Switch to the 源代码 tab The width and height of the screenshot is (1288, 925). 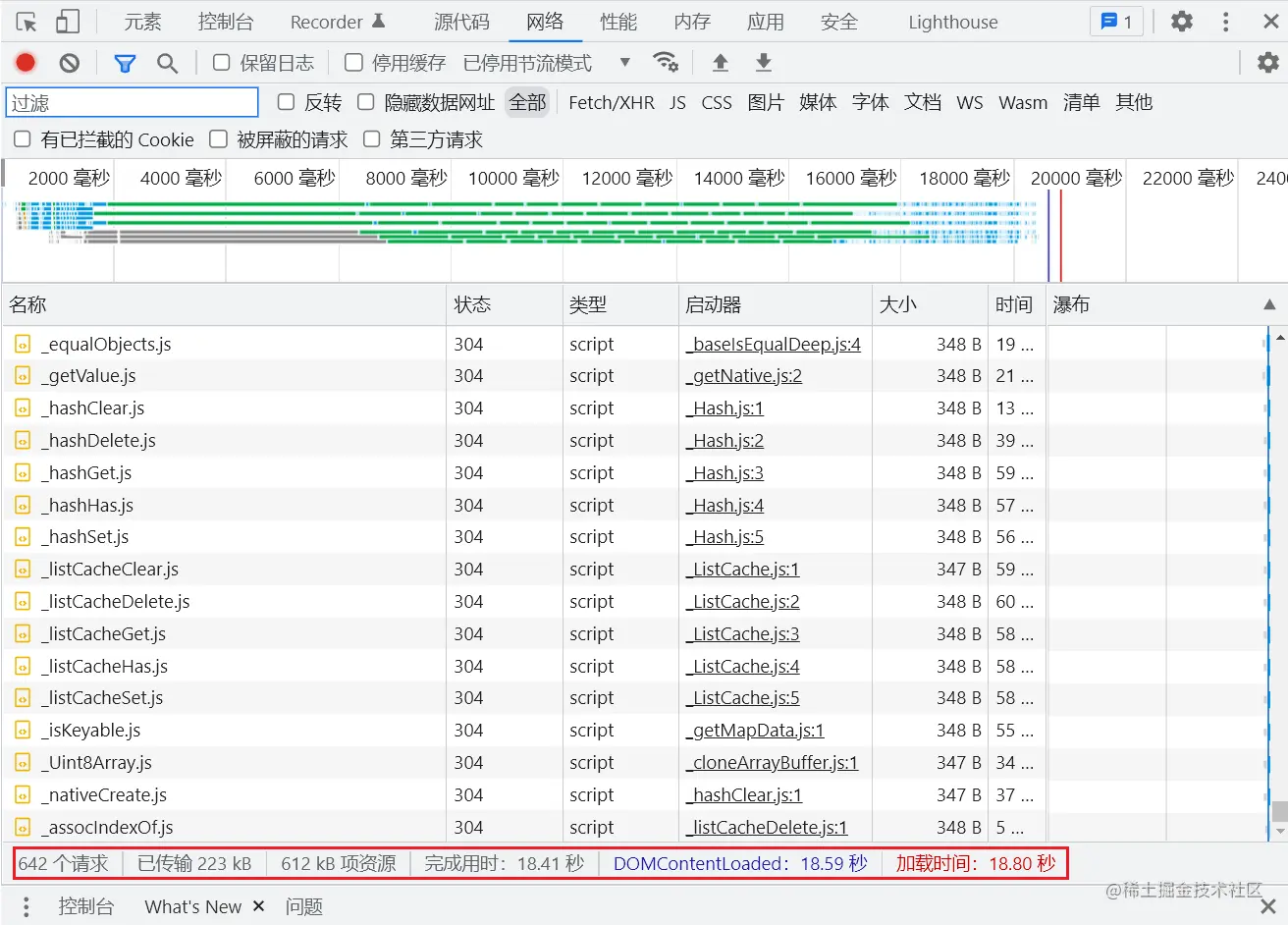[x=461, y=22]
